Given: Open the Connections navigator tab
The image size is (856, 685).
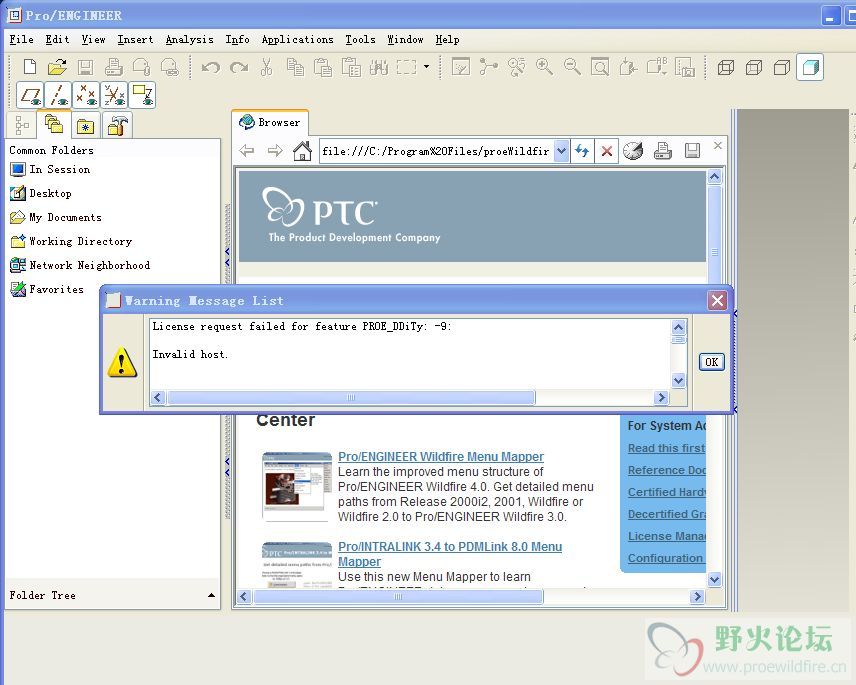Looking at the screenshot, I should tap(117, 125).
